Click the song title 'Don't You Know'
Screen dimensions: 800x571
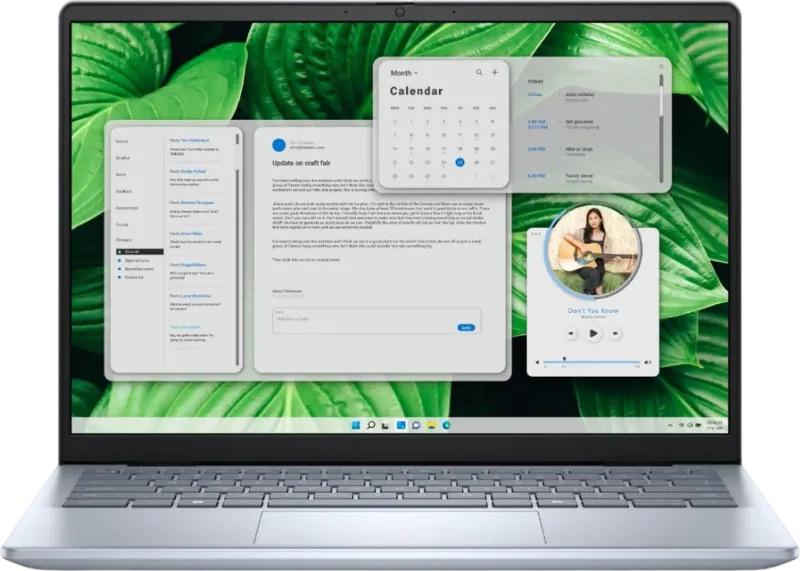(593, 310)
